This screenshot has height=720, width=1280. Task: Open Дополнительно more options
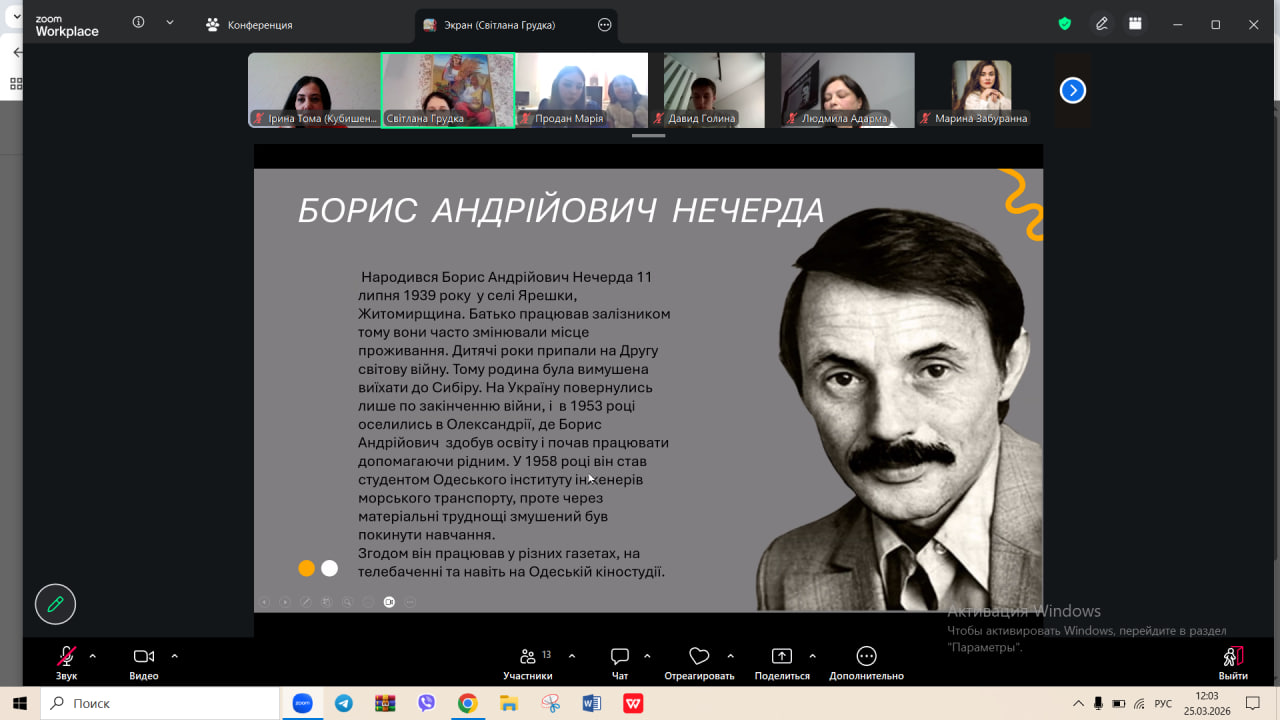(866, 657)
